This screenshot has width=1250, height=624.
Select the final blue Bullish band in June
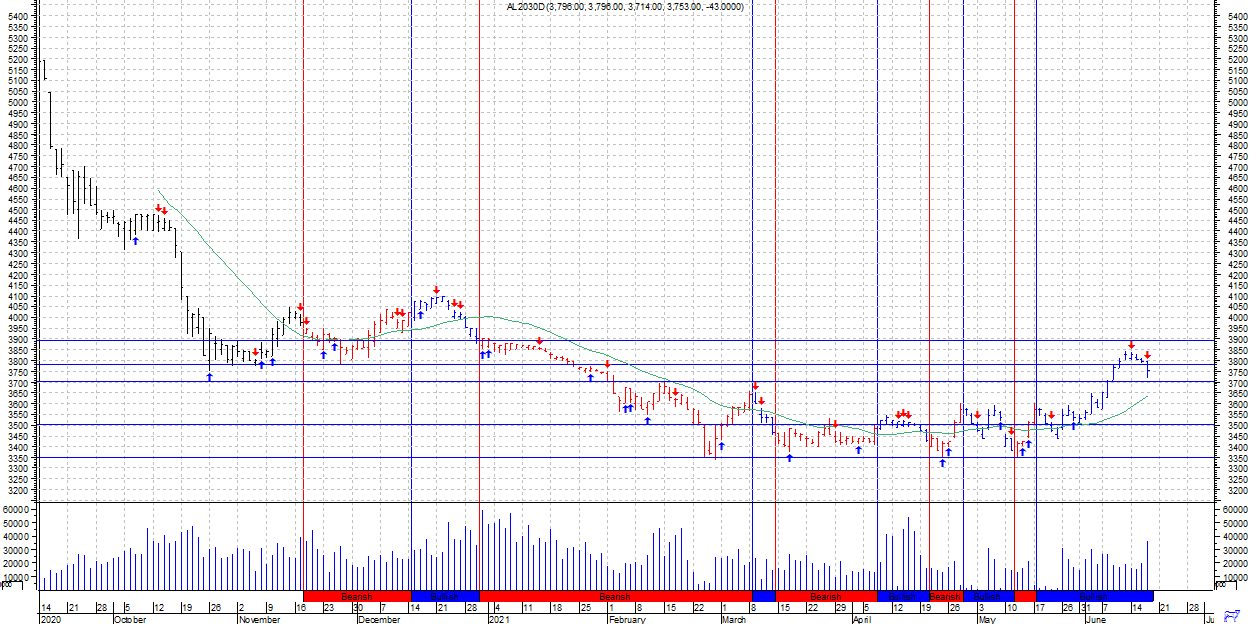(1094, 596)
